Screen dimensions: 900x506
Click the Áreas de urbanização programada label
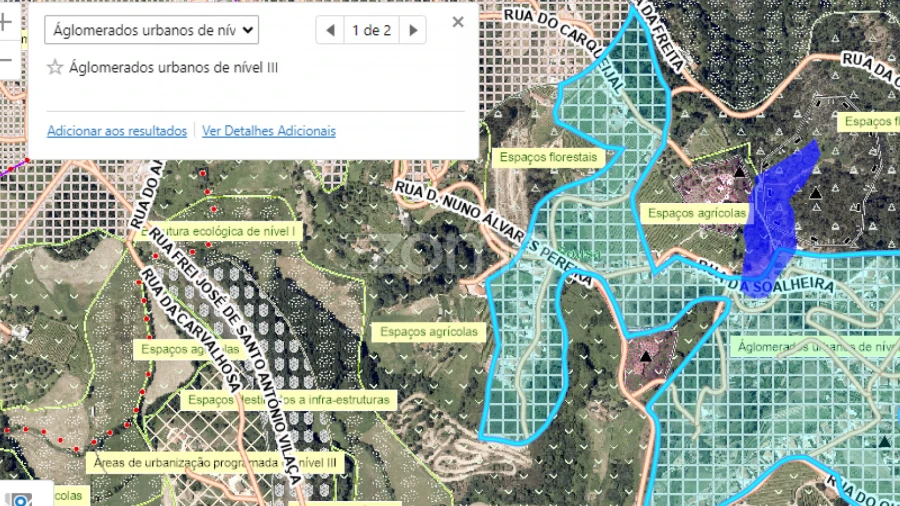click(215, 463)
